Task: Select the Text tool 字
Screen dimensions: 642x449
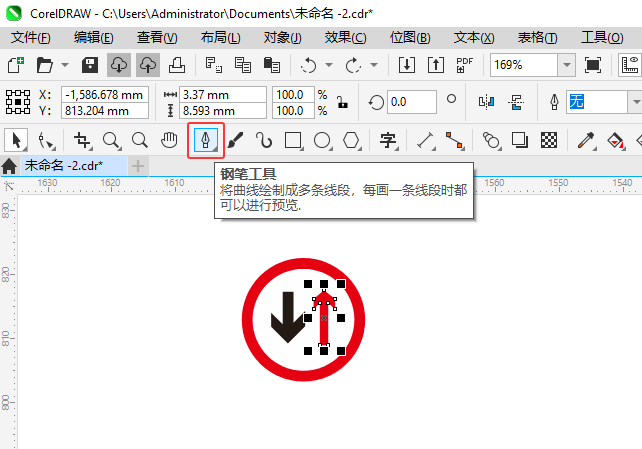Action: pyautogui.click(x=388, y=141)
